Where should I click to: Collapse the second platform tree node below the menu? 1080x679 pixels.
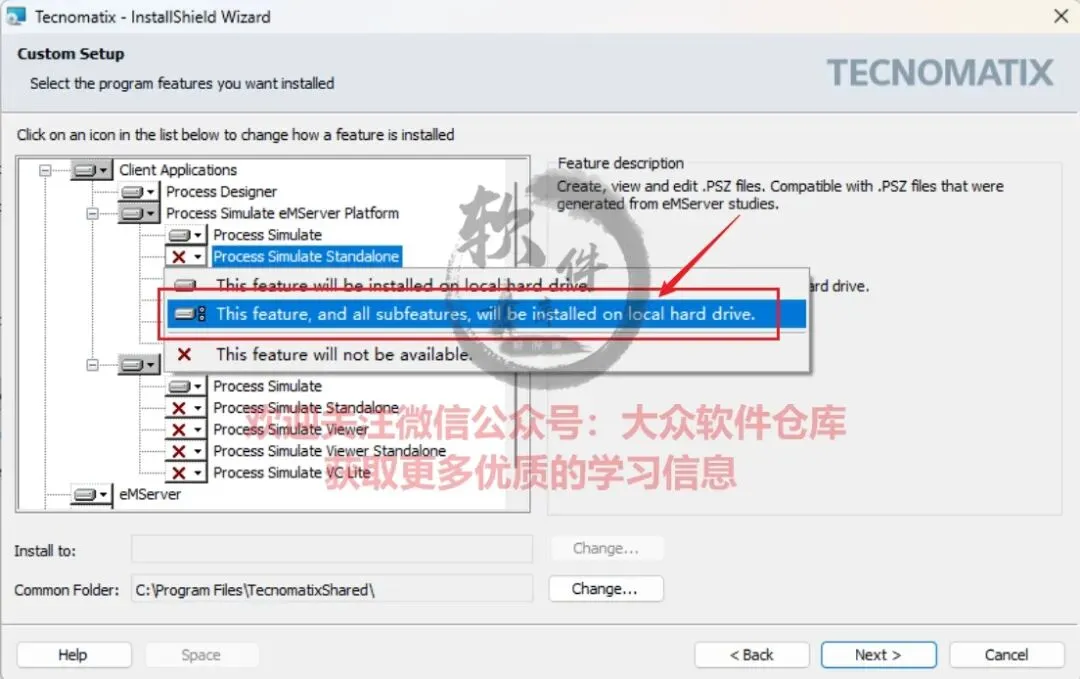pos(92,365)
